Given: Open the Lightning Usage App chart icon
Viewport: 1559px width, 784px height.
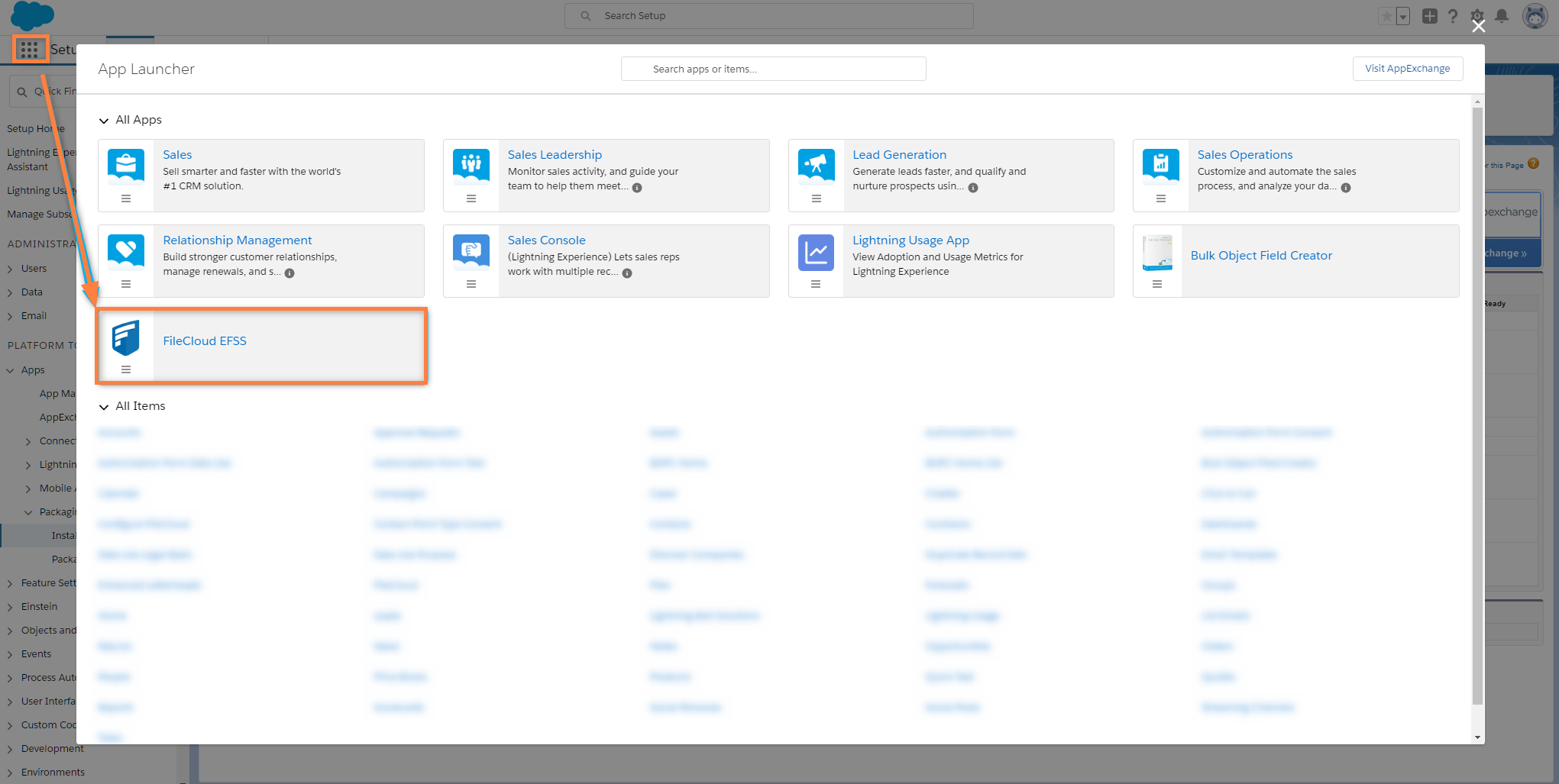Looking at the screenshot, I should click(816, 253).
